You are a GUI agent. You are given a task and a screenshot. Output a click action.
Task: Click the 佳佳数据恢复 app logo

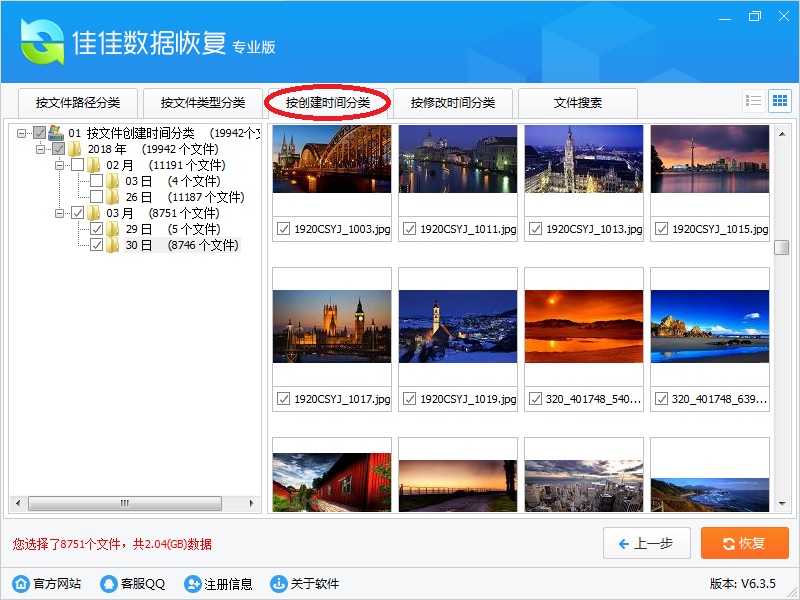coord(42,43)
